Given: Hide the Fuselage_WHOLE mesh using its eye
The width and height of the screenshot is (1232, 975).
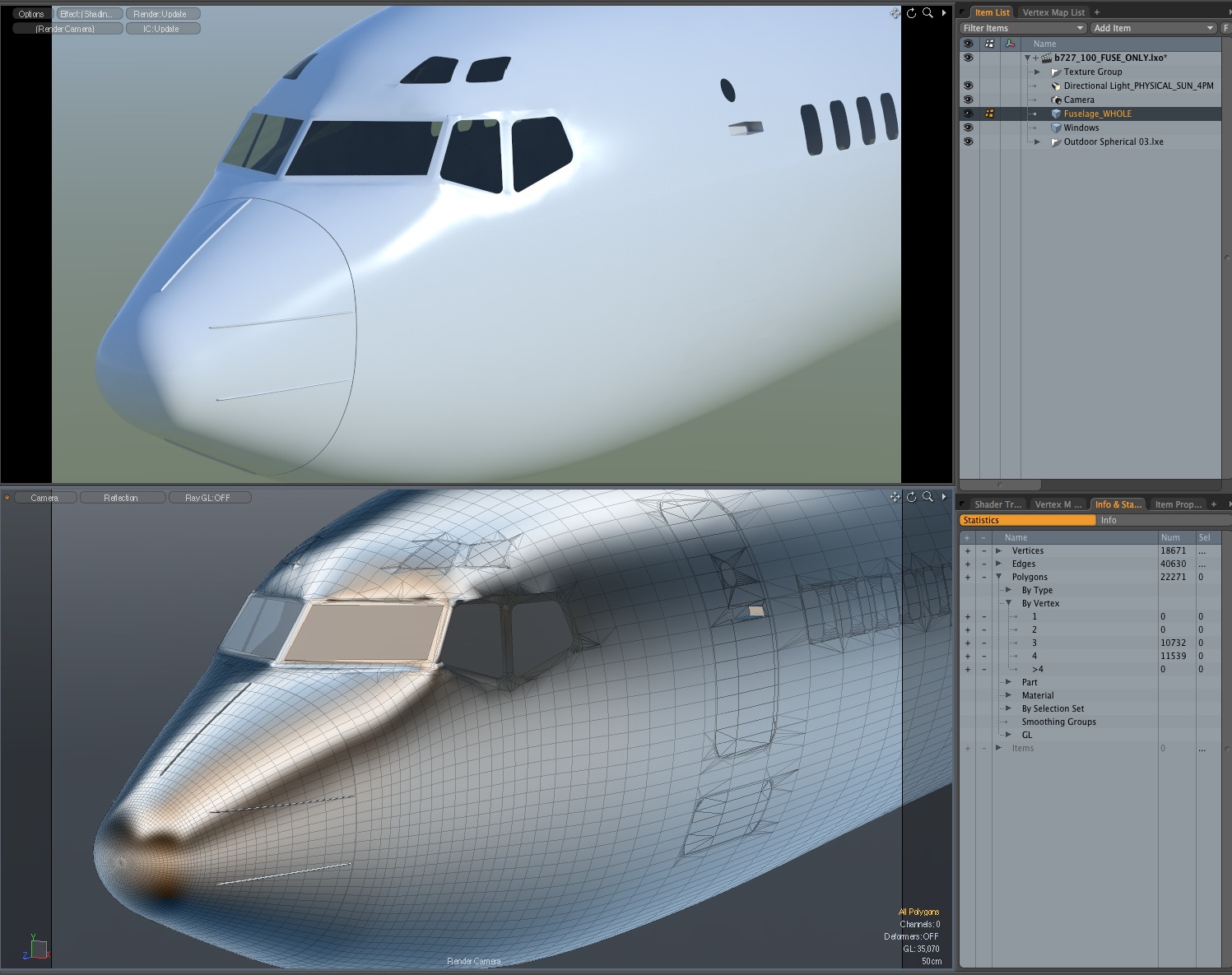Looking at the screenshot, I should click(x=968, y=114).
